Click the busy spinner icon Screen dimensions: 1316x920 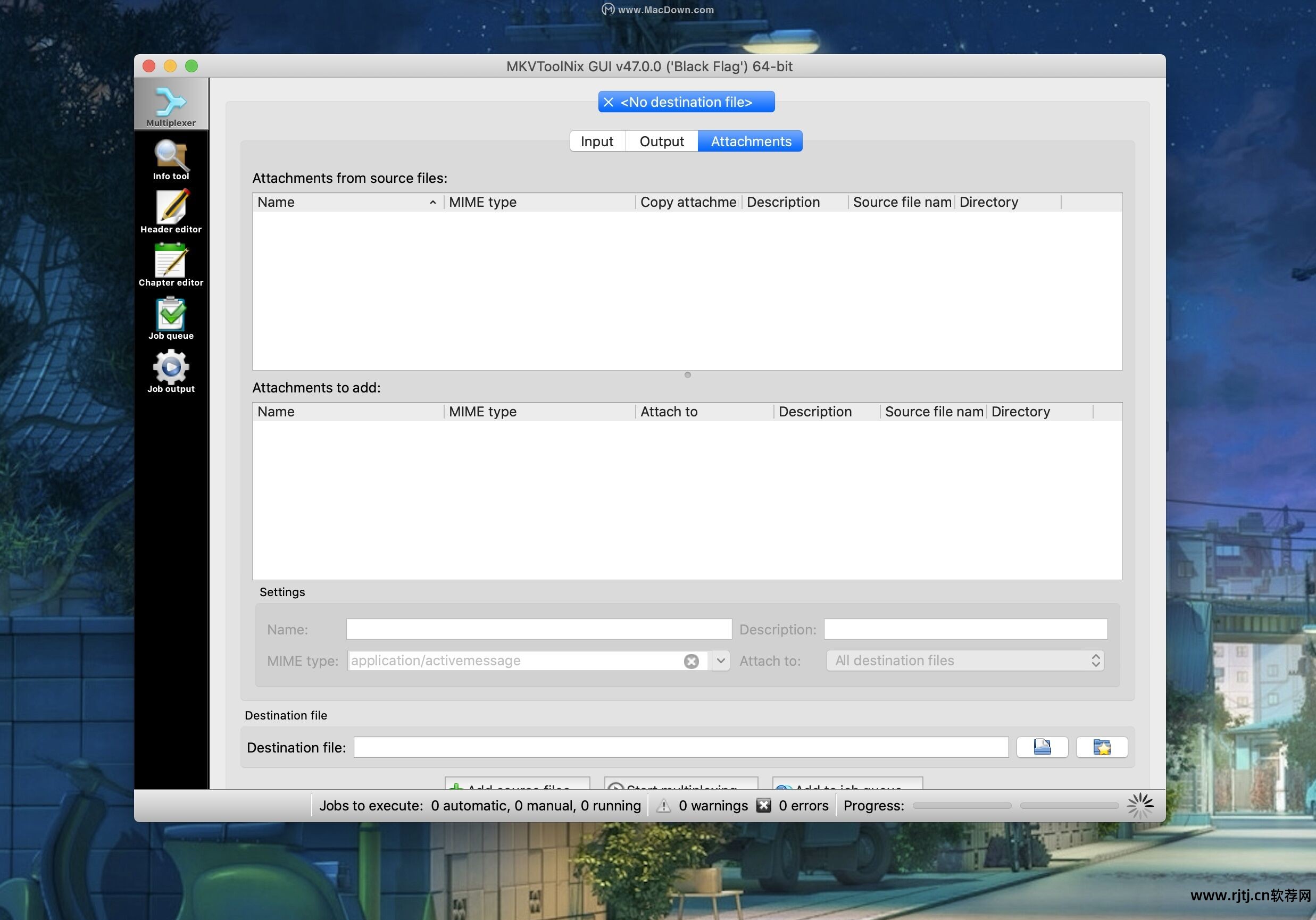tap(1140, 806)
